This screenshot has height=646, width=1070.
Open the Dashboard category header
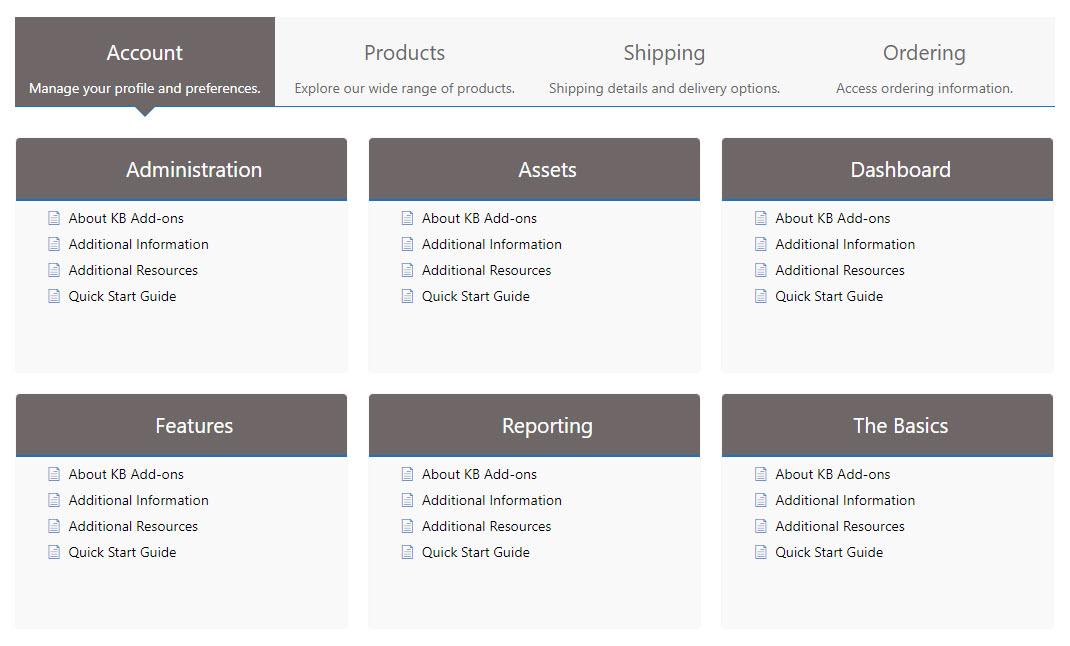pyautogui.click(x=900, y=170)
